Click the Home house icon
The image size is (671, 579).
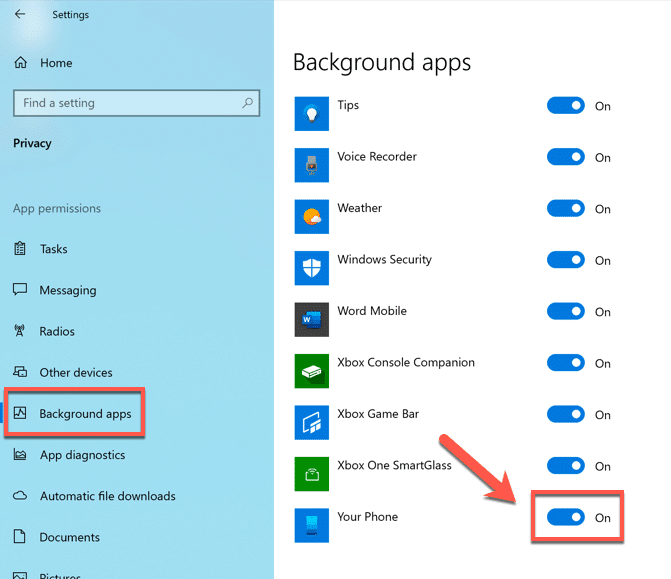pyautogui.click(x=21, y=62)
